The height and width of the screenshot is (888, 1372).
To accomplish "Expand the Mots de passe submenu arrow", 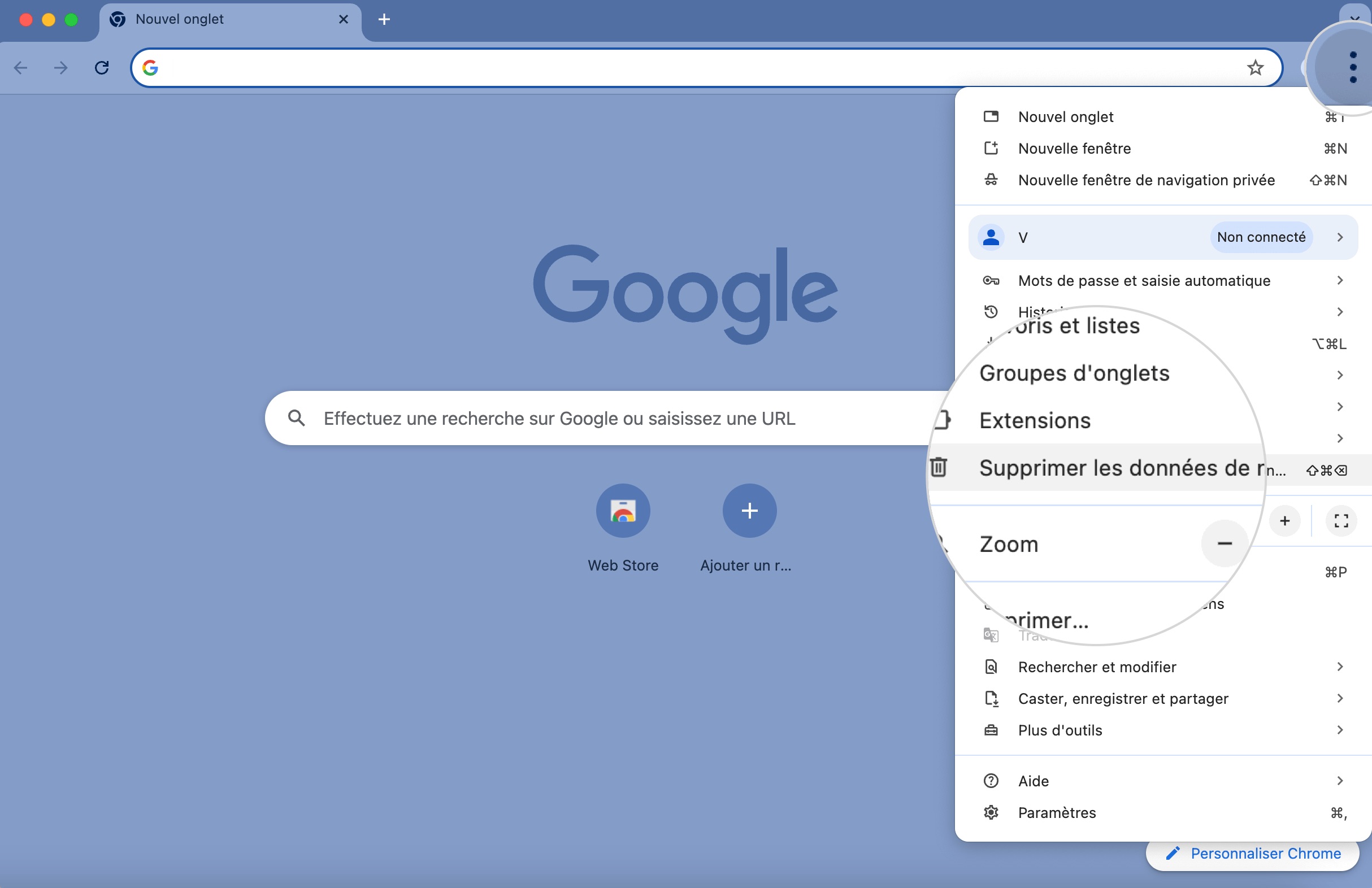I will click(x=1340, y=281).
